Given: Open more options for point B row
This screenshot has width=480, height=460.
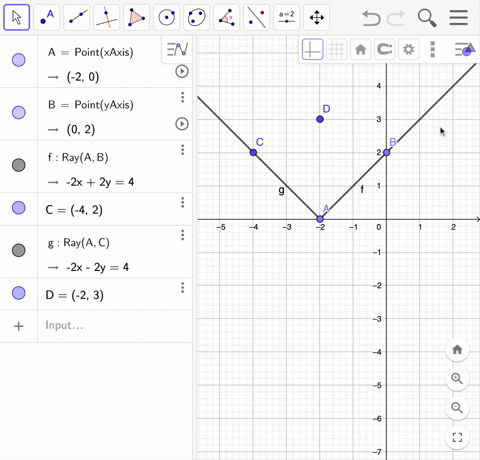Looking at the screenshot, I should click(182, 97).
